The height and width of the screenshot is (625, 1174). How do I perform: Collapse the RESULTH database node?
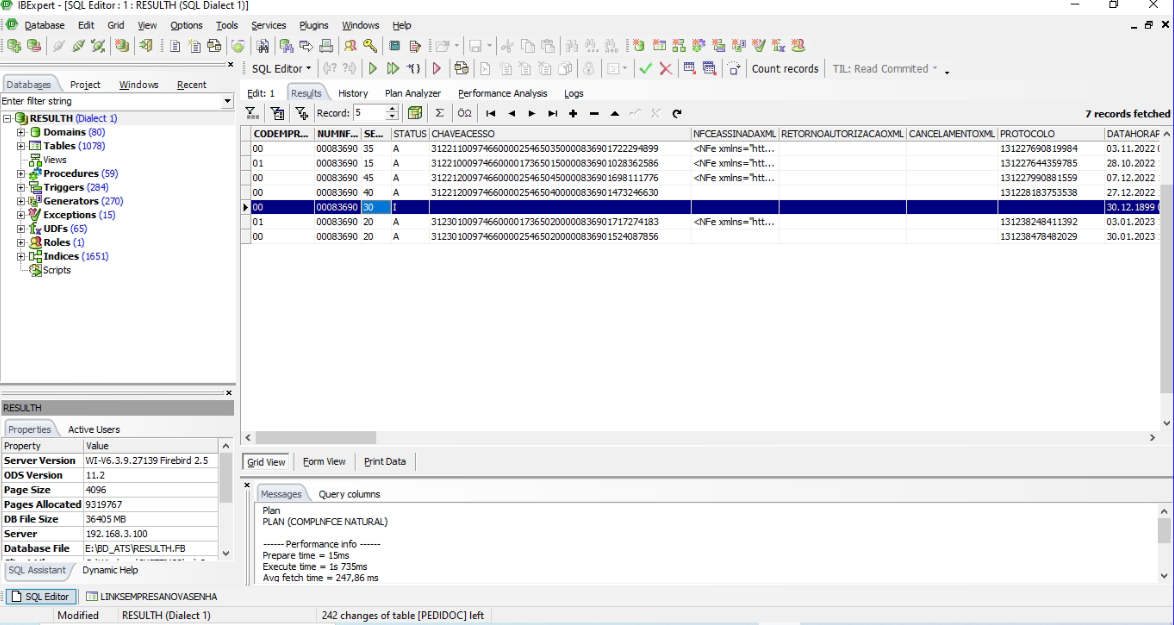coord(7,118)
